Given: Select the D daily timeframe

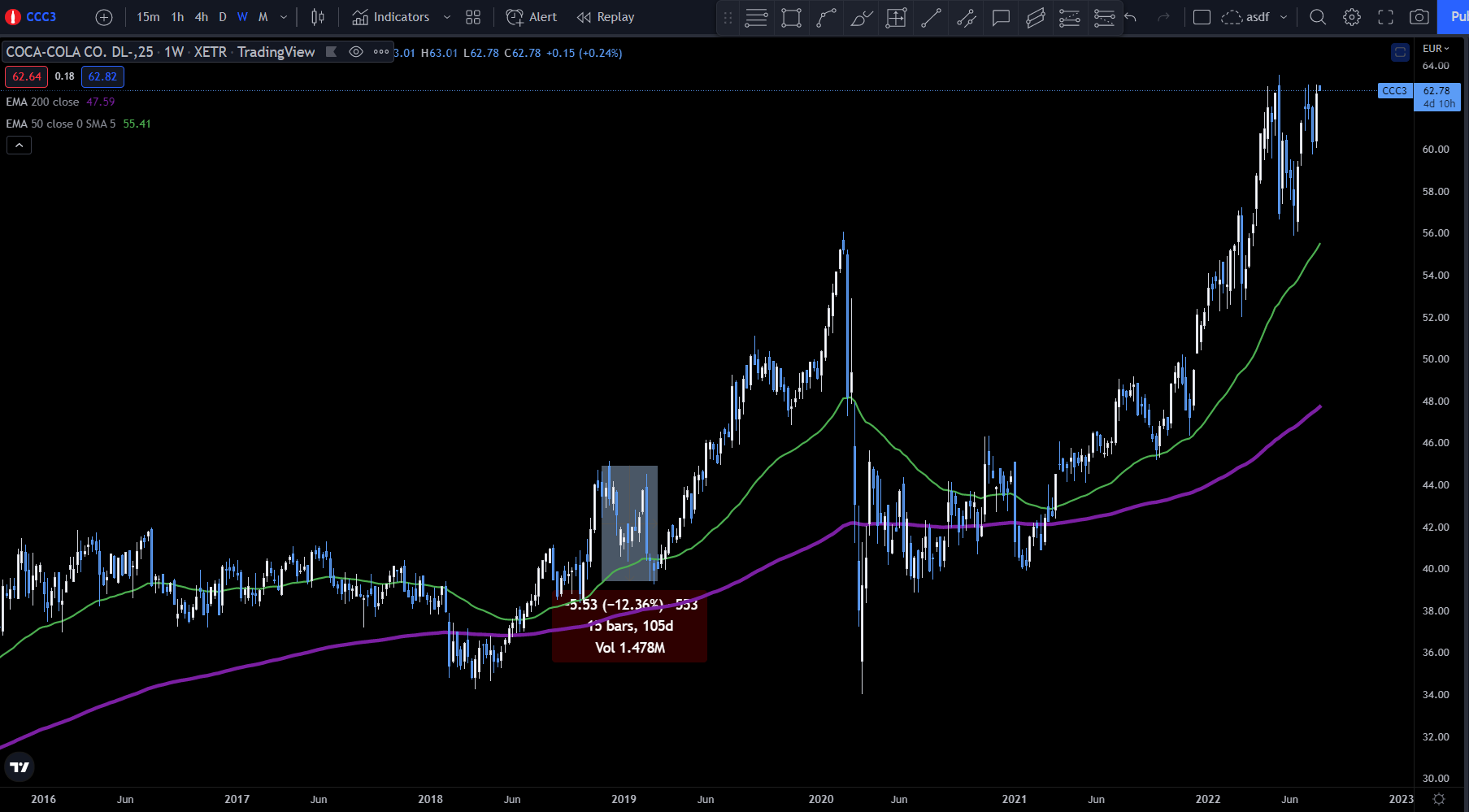Looking at the screenshot, I should [x=223, y=17].
